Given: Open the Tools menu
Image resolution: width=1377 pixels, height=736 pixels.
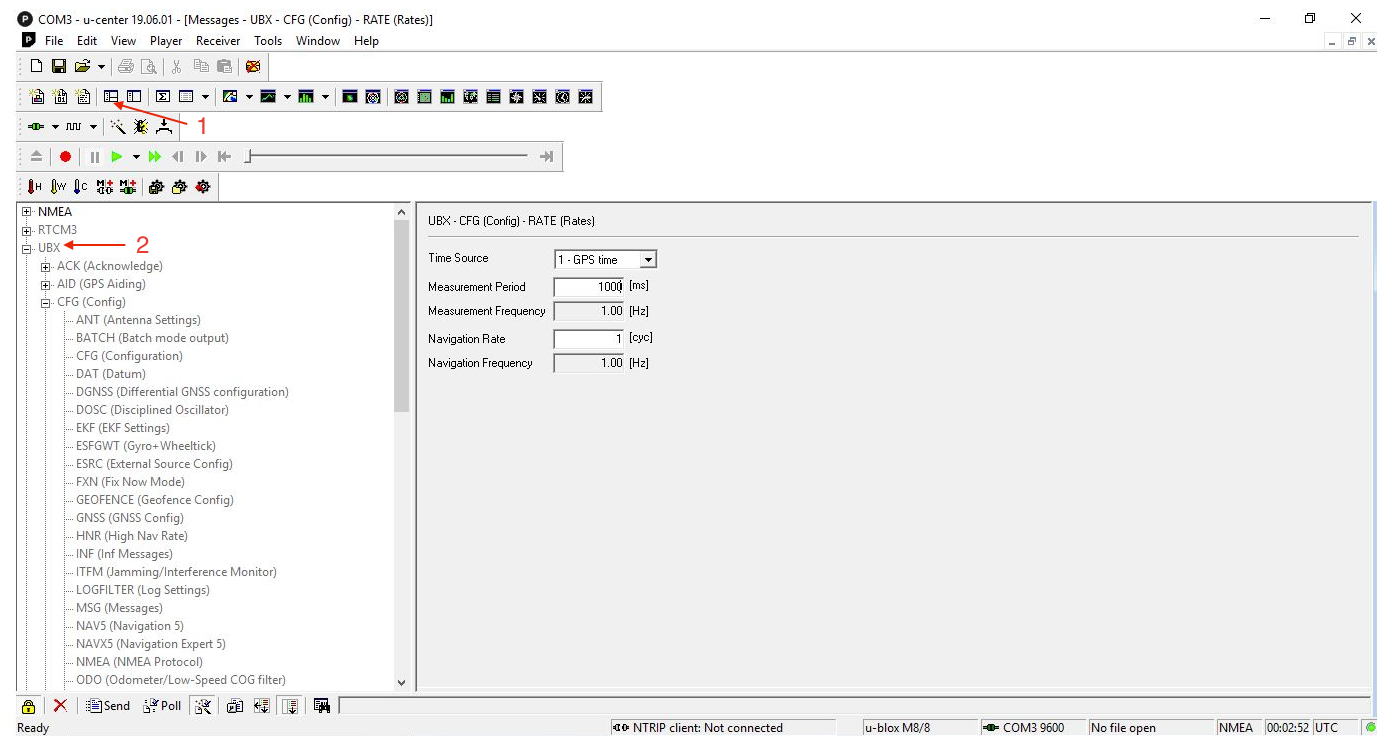Looking at the screenshot, I should click(268, 41).
